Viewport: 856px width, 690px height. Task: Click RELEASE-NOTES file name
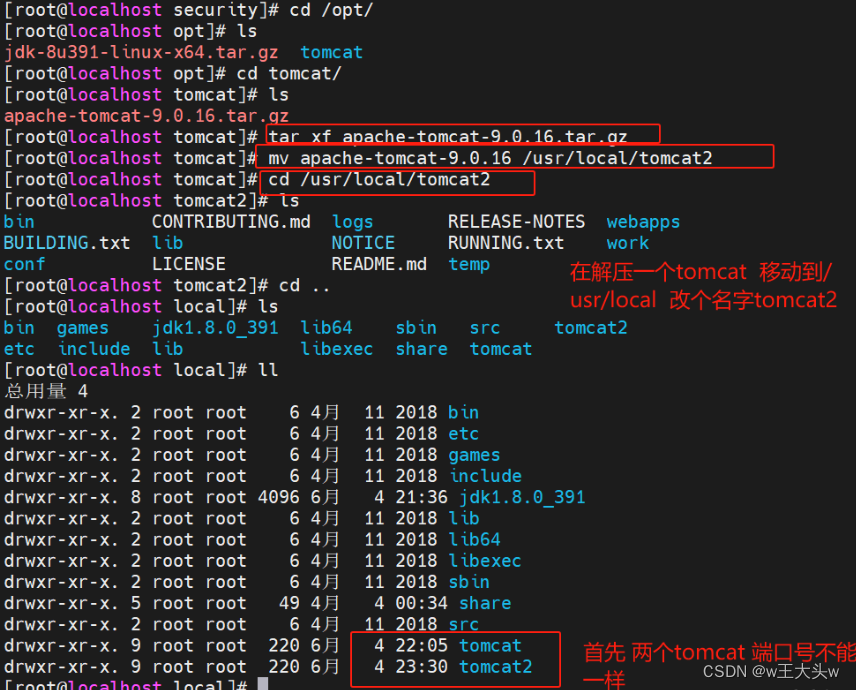(516, 222)
